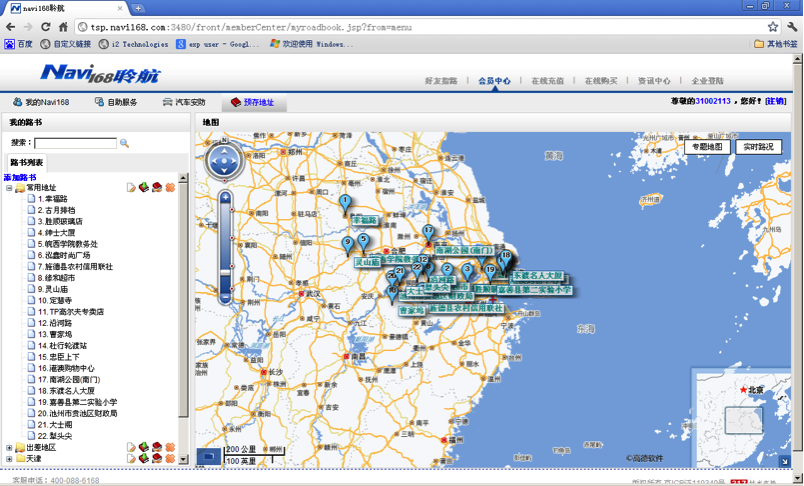Expand the 出差地区 folder
This screenshot has height=486, width=804.
9,448
